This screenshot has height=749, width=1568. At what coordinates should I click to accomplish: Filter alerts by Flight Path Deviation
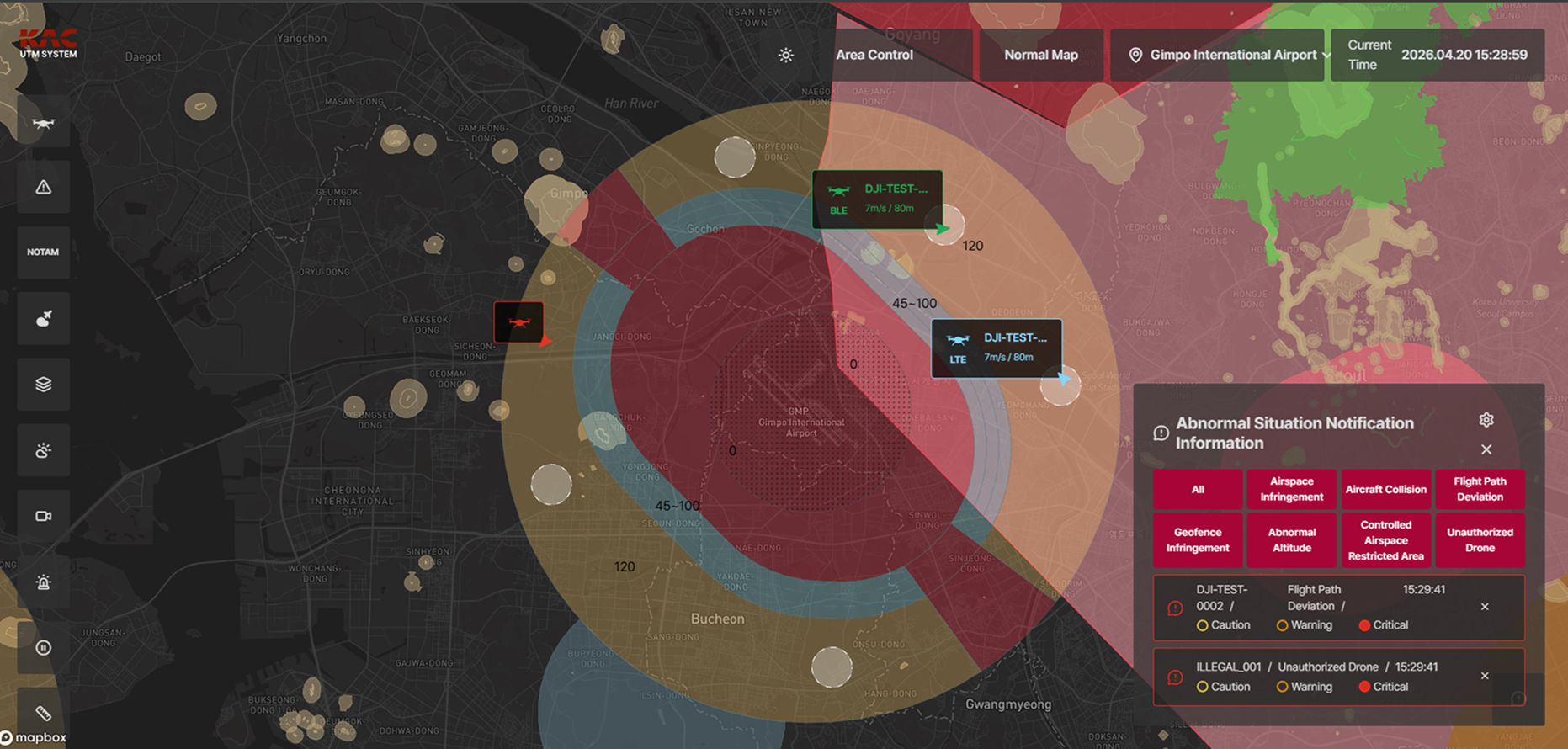(1480, 490)
